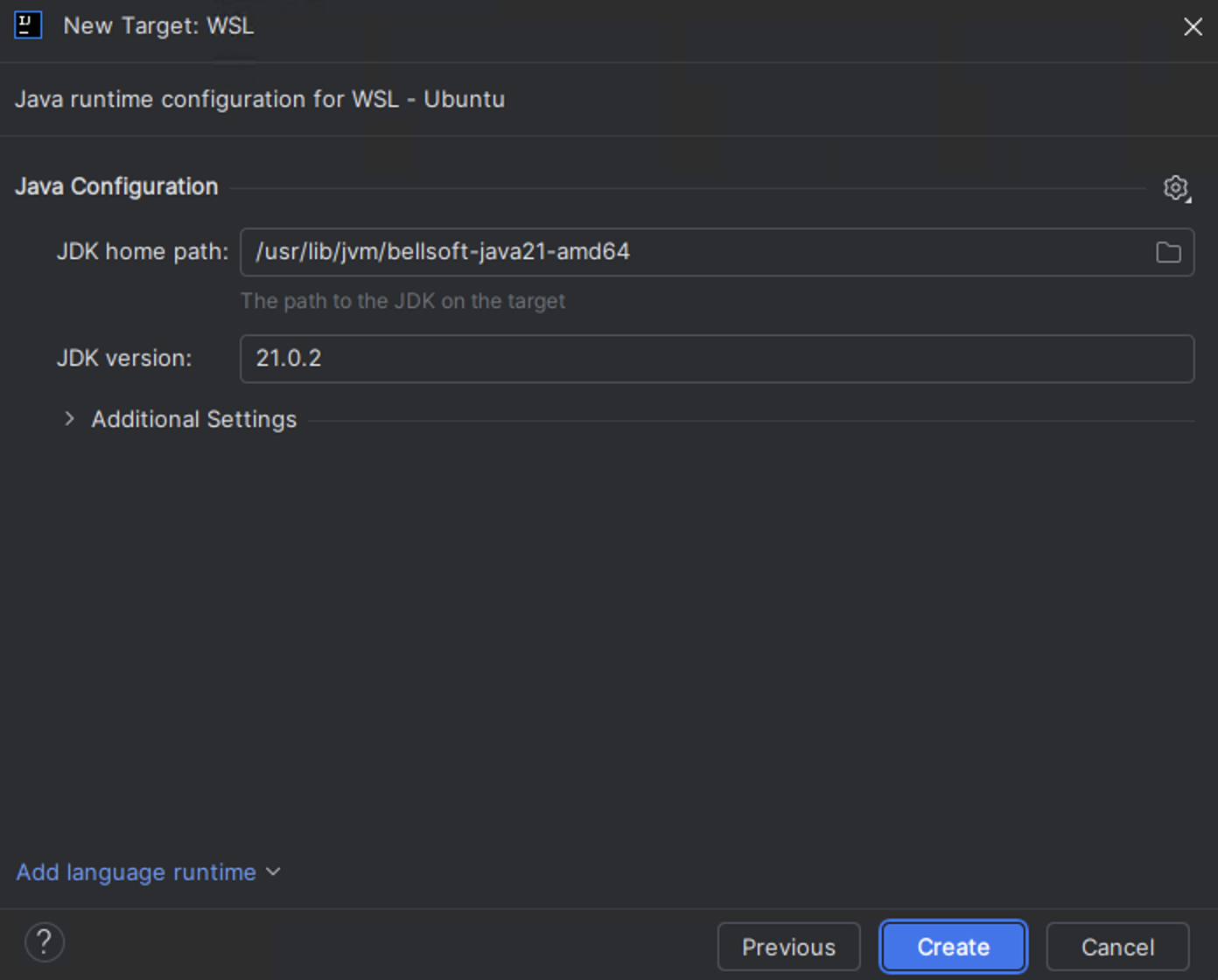Cancel the New Target dialog
Image resolution: width=1218 pixels, height=980 pixels.
pyautogui.click(x=1117, y=946)
